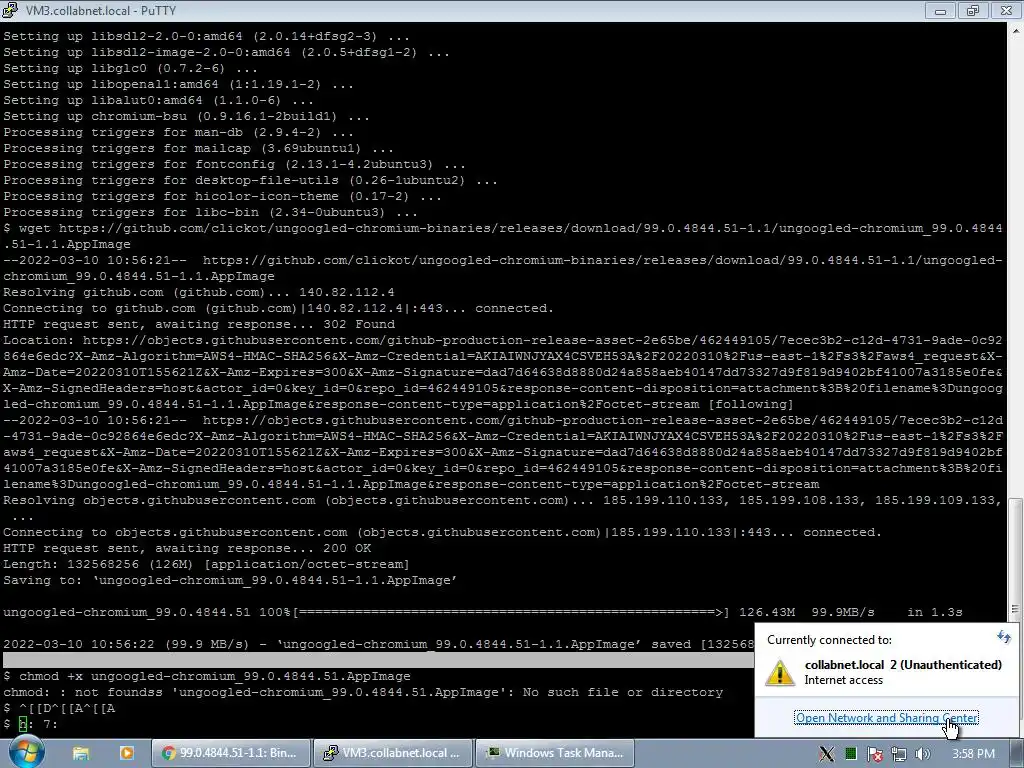Image resolution: width=1024 pixels, height=768 pixels.
Task: Click the PuTTY scrollbar up arrow
Action: pyautogui.click(x=1015, y=29)
